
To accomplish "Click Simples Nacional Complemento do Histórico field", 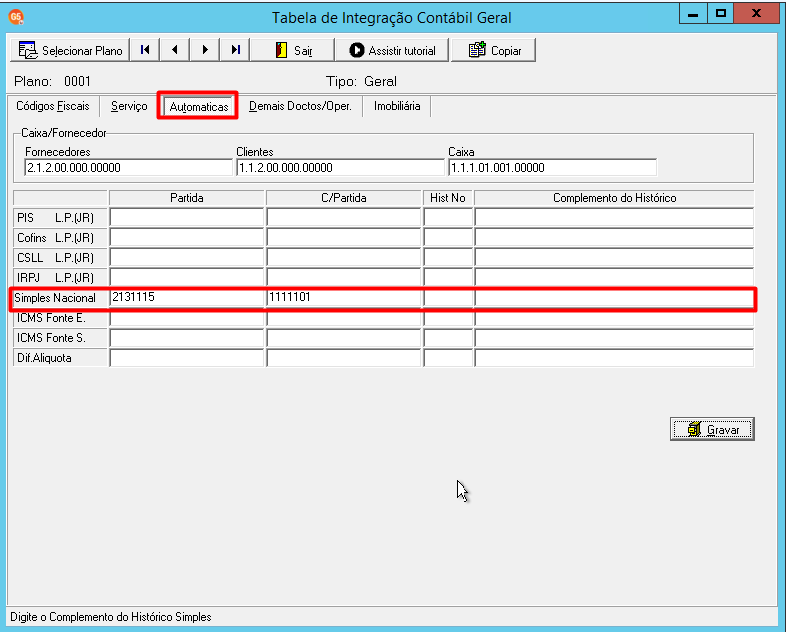I will tap(614, 298).
